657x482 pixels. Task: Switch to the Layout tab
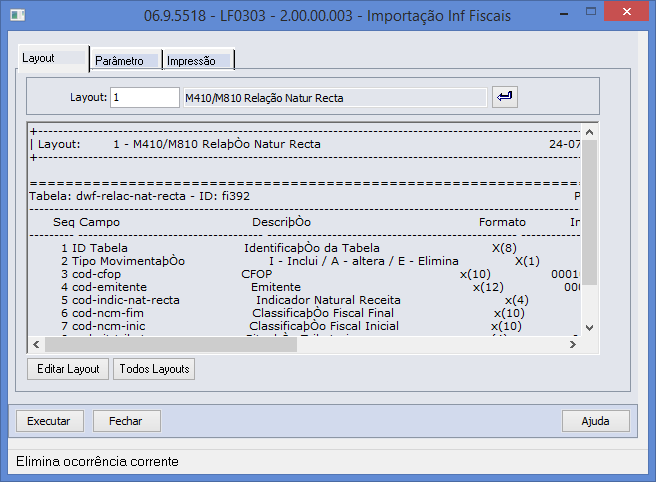53,58
